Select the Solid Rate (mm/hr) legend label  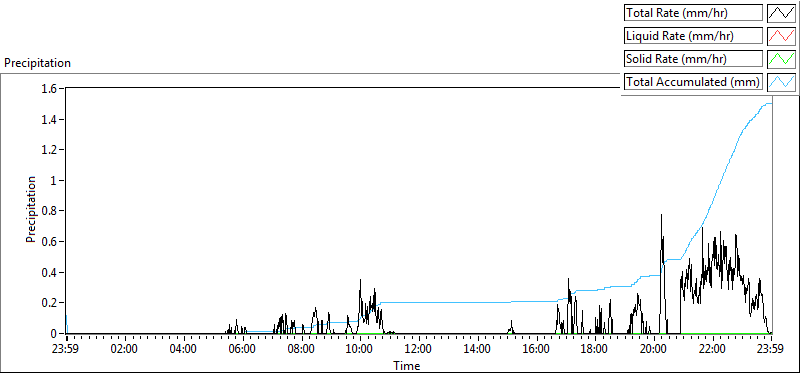[676, 59]
